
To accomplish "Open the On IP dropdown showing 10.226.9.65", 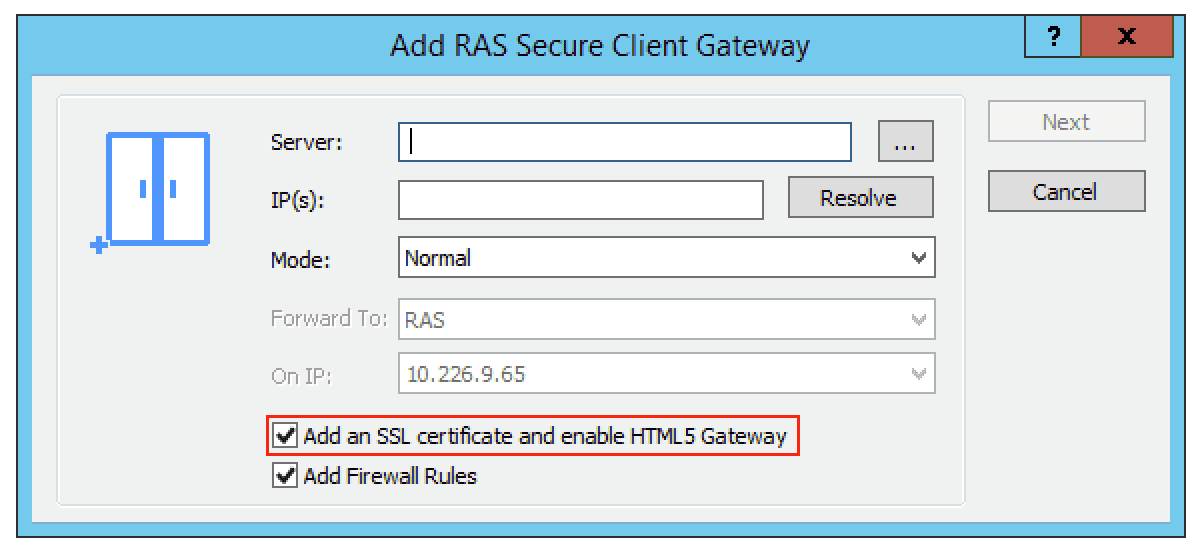I will tap(667, 375).
